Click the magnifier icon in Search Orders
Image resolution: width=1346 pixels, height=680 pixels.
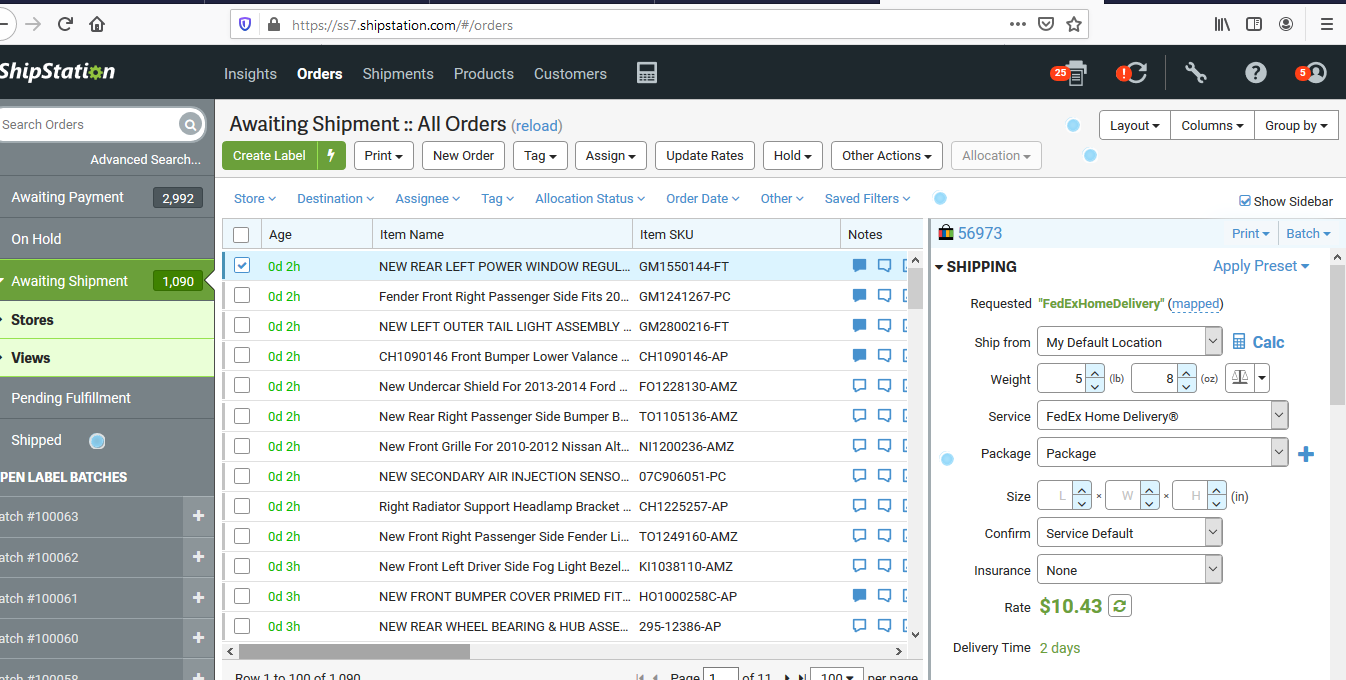tap(190, 124)
